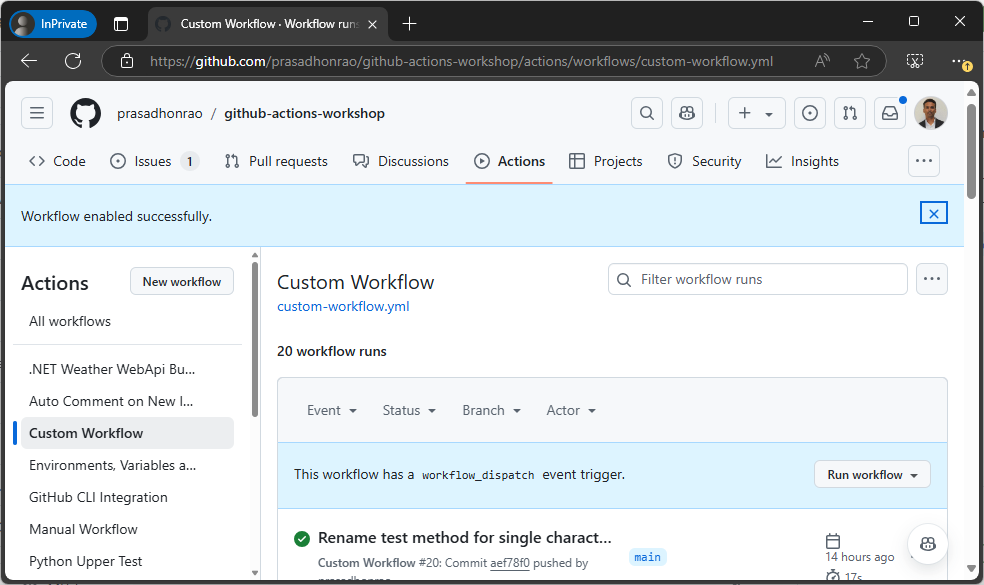
Task: Dismiss the Workflow enabled successfully banner
Action: 934,213
